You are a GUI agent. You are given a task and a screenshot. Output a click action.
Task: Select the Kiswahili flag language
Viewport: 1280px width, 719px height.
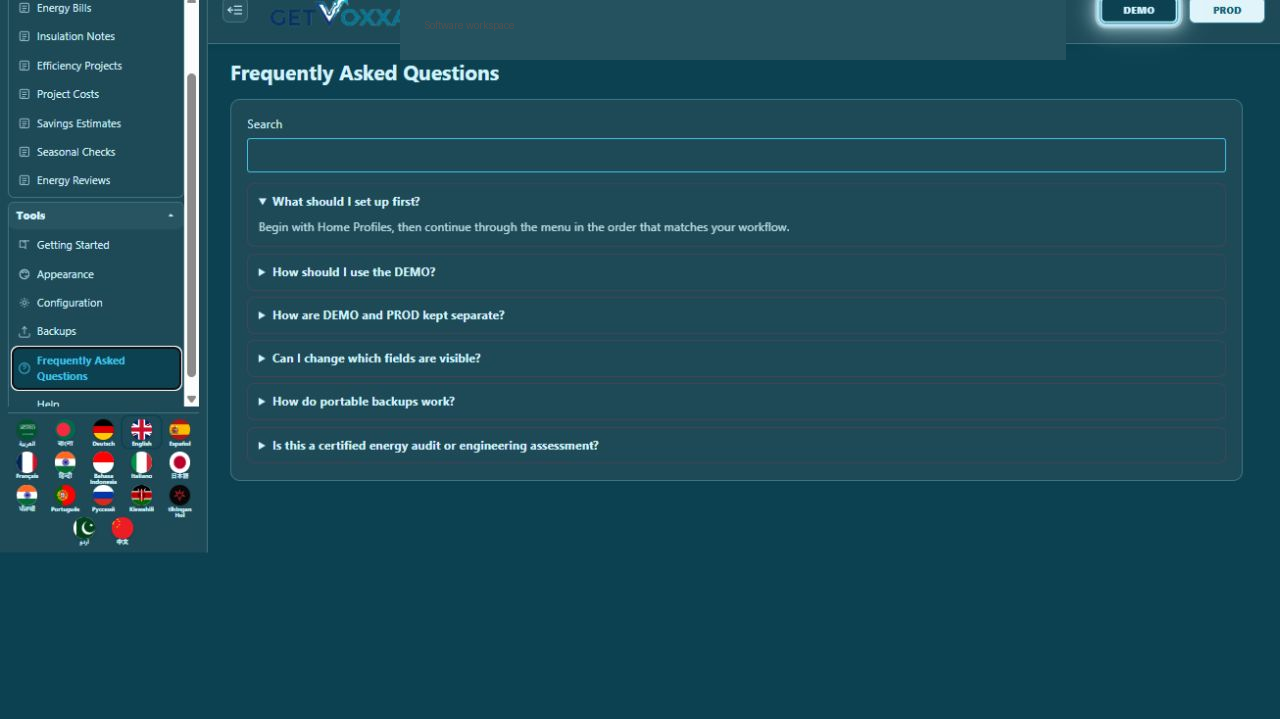[x=142, y=499]
